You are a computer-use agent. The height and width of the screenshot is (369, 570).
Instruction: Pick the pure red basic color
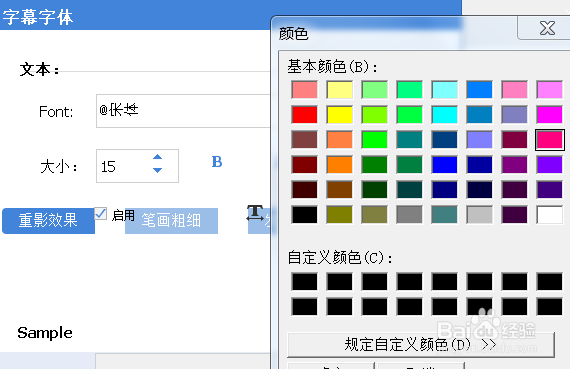[304, 115]
